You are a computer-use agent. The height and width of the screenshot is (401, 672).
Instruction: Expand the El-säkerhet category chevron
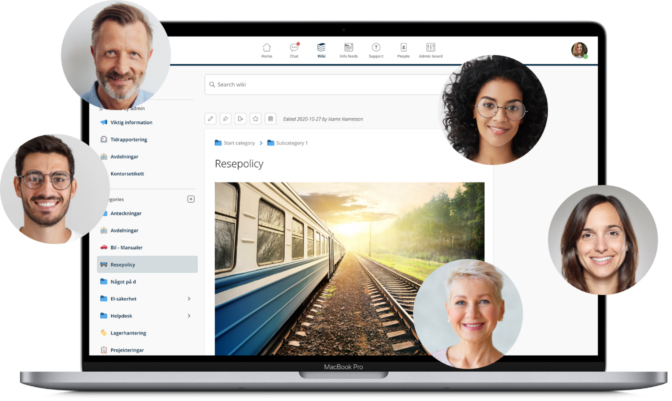pyautogui.click(x=189, y=299)
